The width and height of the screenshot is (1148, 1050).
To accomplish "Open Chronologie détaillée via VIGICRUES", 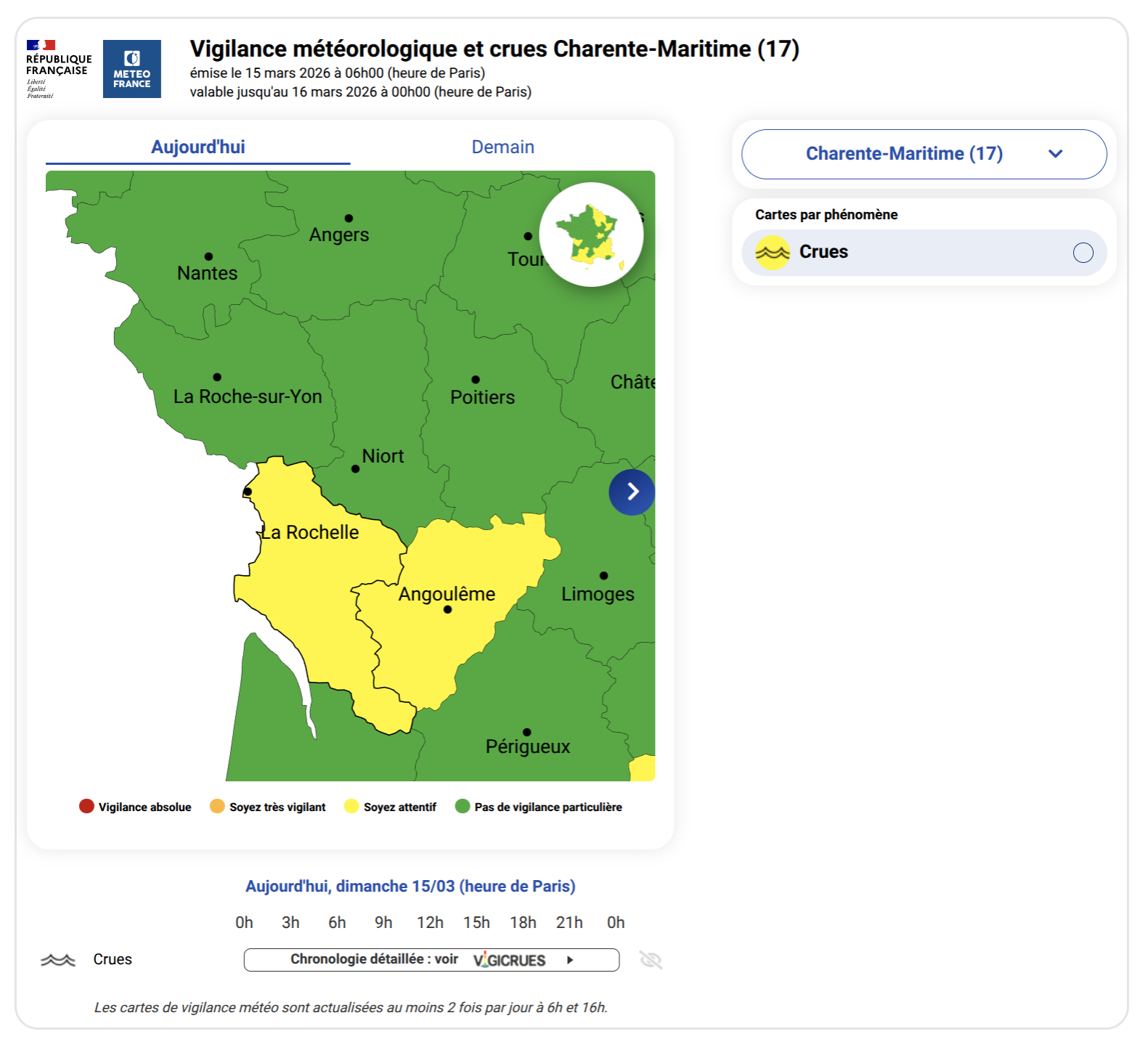I will point(431,959).
